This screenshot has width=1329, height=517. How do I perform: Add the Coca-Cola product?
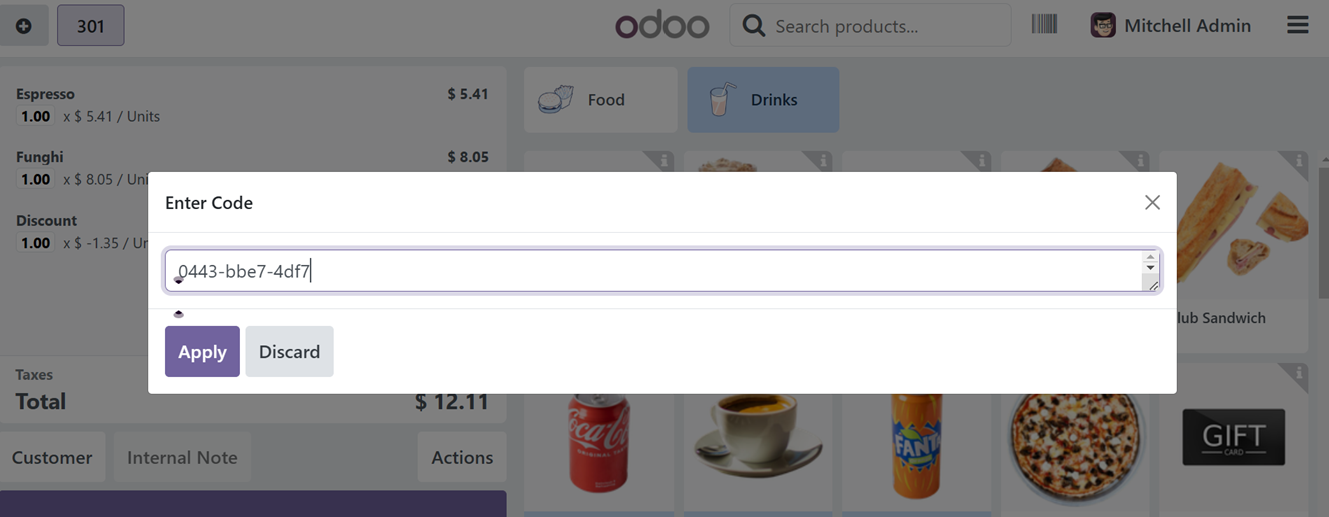point(599,443)
